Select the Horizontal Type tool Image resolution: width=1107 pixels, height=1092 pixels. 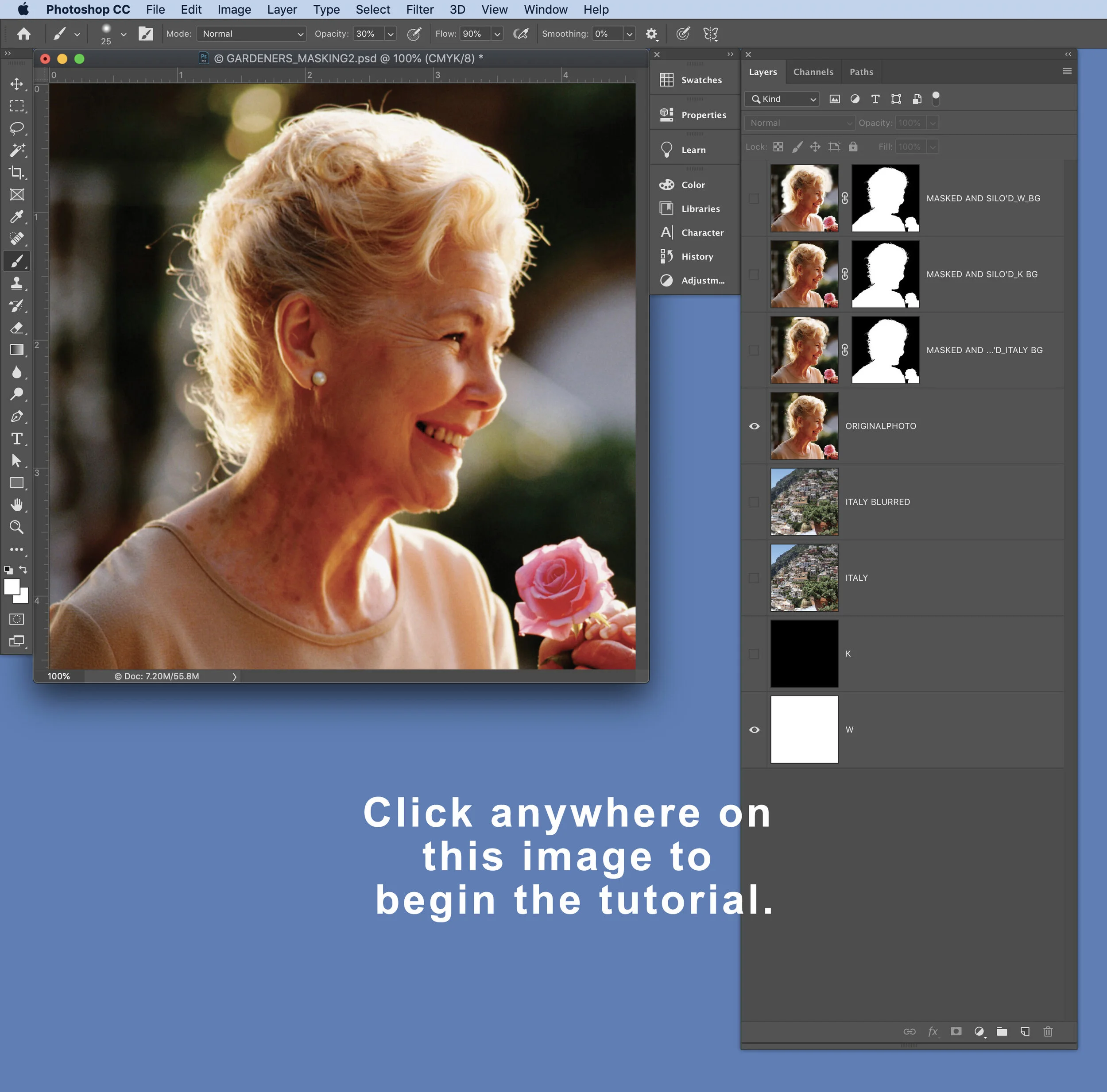[x=17, y=439]
